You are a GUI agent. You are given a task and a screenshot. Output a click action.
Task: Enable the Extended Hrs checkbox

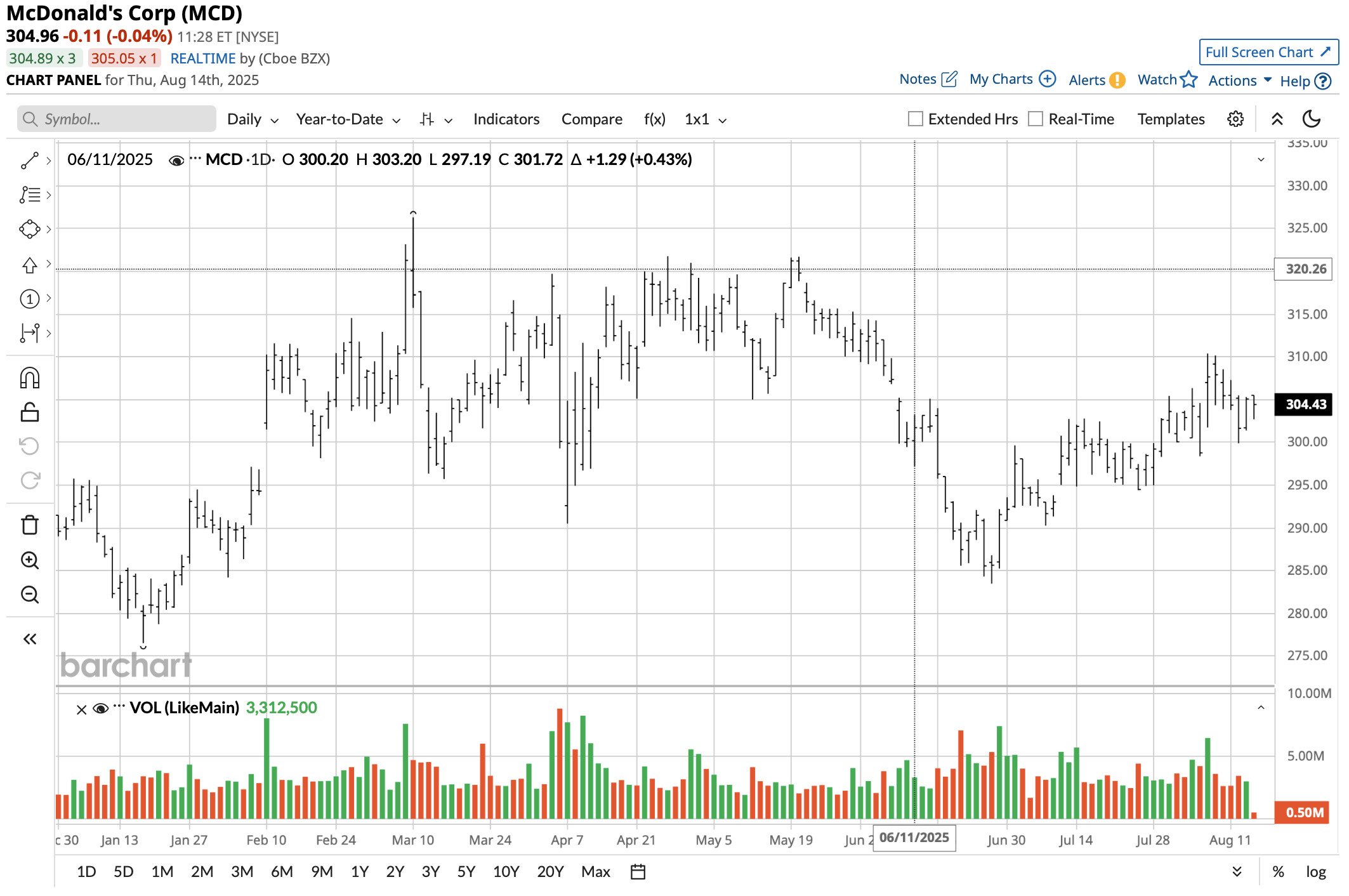click(915, 119)
